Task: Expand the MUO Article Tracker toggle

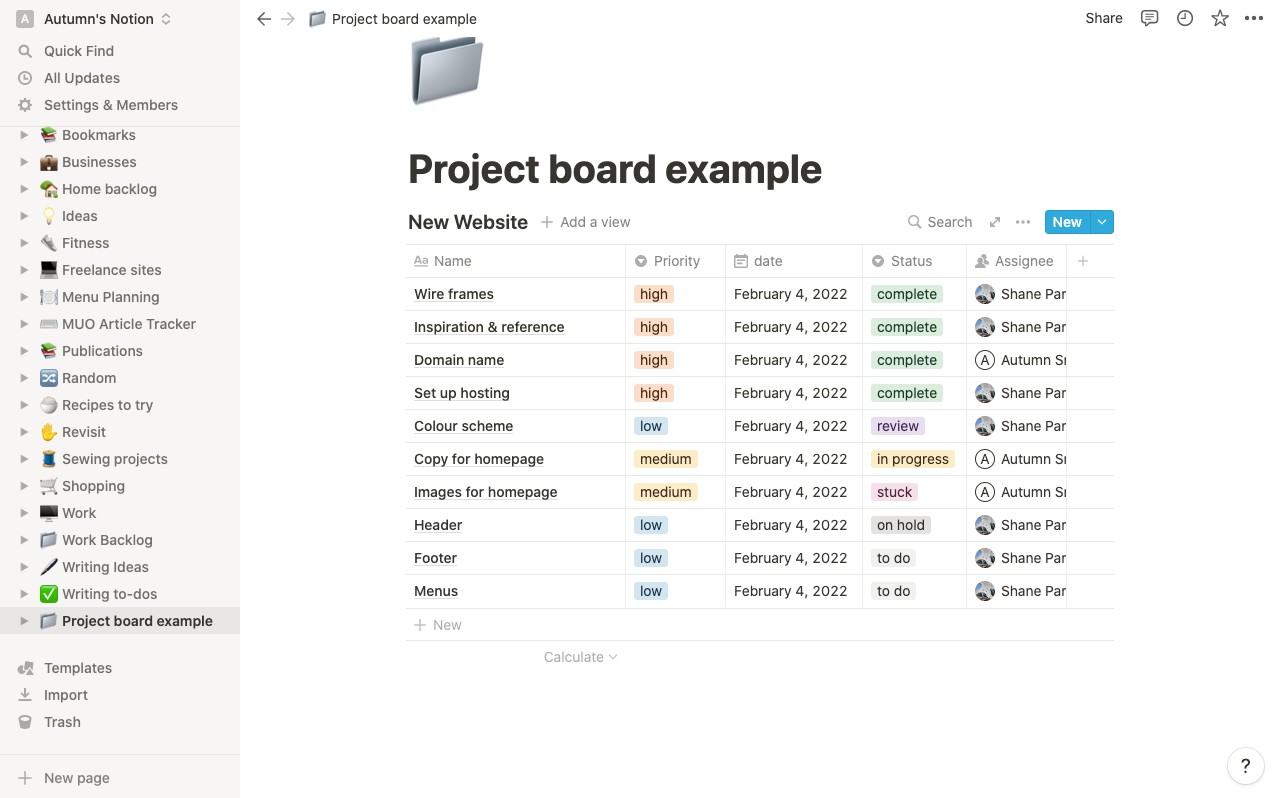Action: tap(25, 324)
